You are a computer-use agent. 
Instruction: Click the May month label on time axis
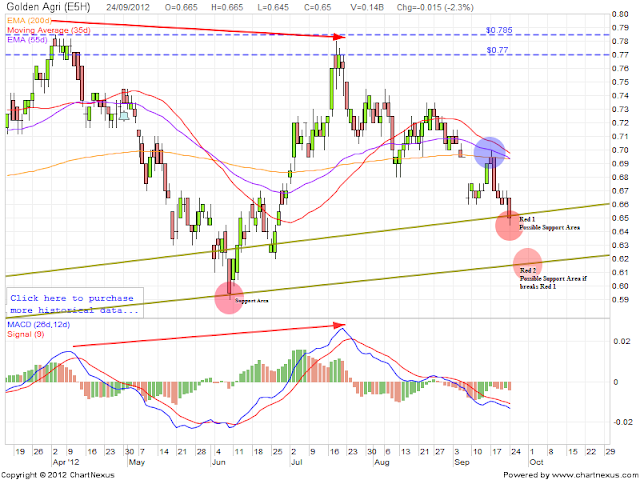click(136, 462)
